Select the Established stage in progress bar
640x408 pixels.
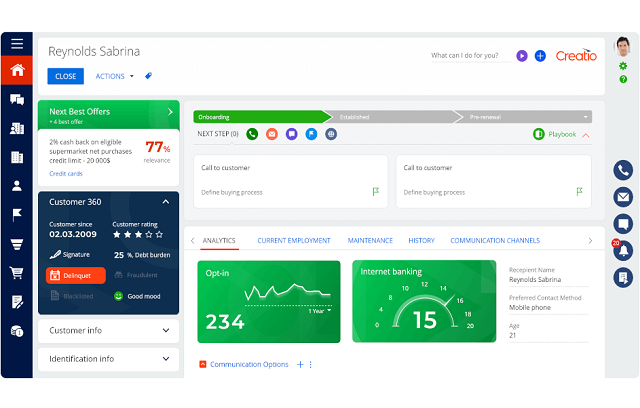click(x=390, y=117)
